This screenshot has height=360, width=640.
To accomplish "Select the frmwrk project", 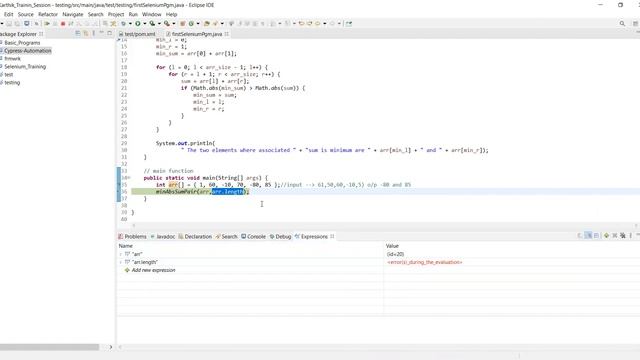I will click(x=12, y=58).
